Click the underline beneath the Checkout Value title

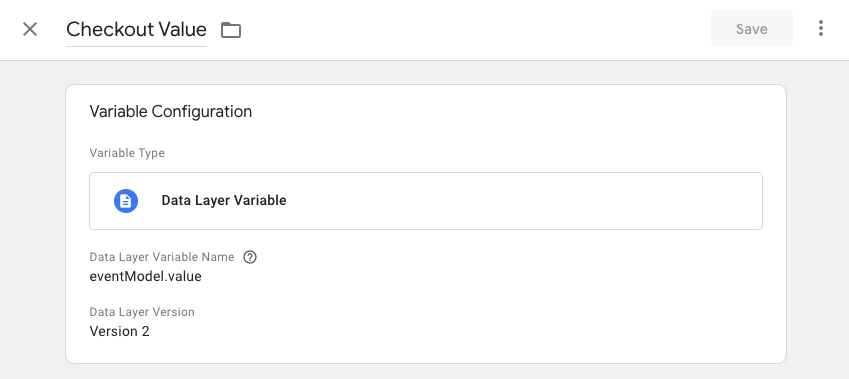coord(136,46)
